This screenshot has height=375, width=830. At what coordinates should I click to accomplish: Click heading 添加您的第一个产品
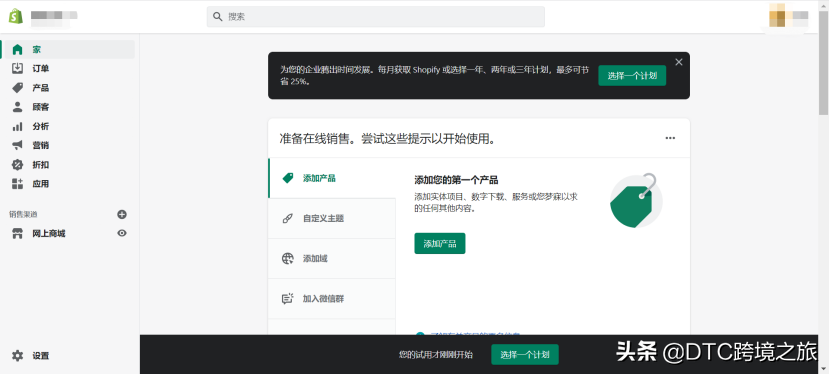(456, 180)
